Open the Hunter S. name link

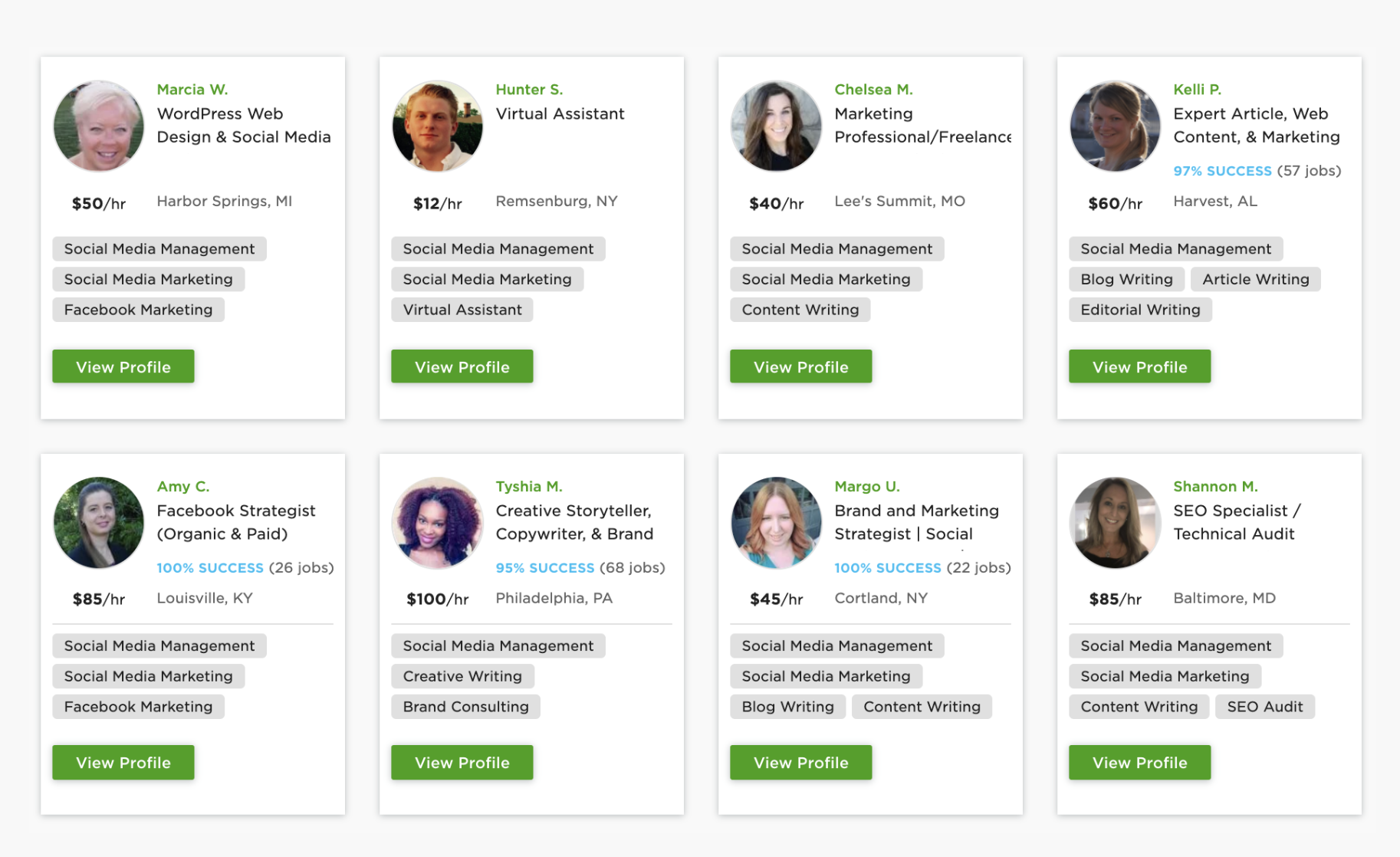[529, 89]
